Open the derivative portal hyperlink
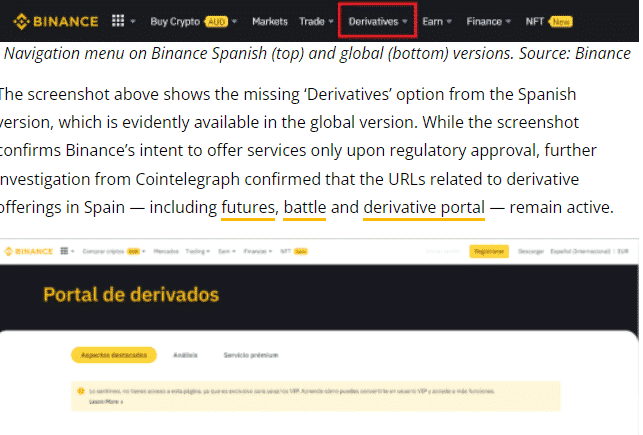The height and width of the screenshot is (435, 643). (424, 208)
